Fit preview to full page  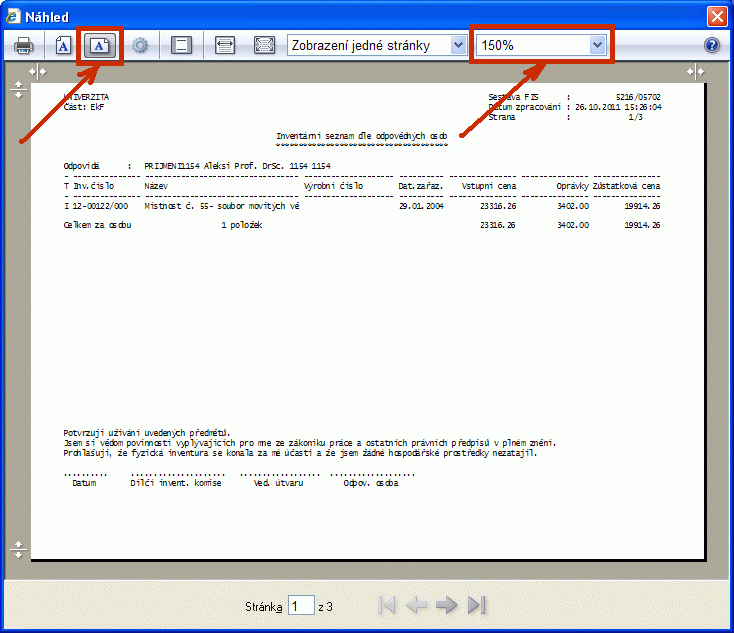coord(264,45)
